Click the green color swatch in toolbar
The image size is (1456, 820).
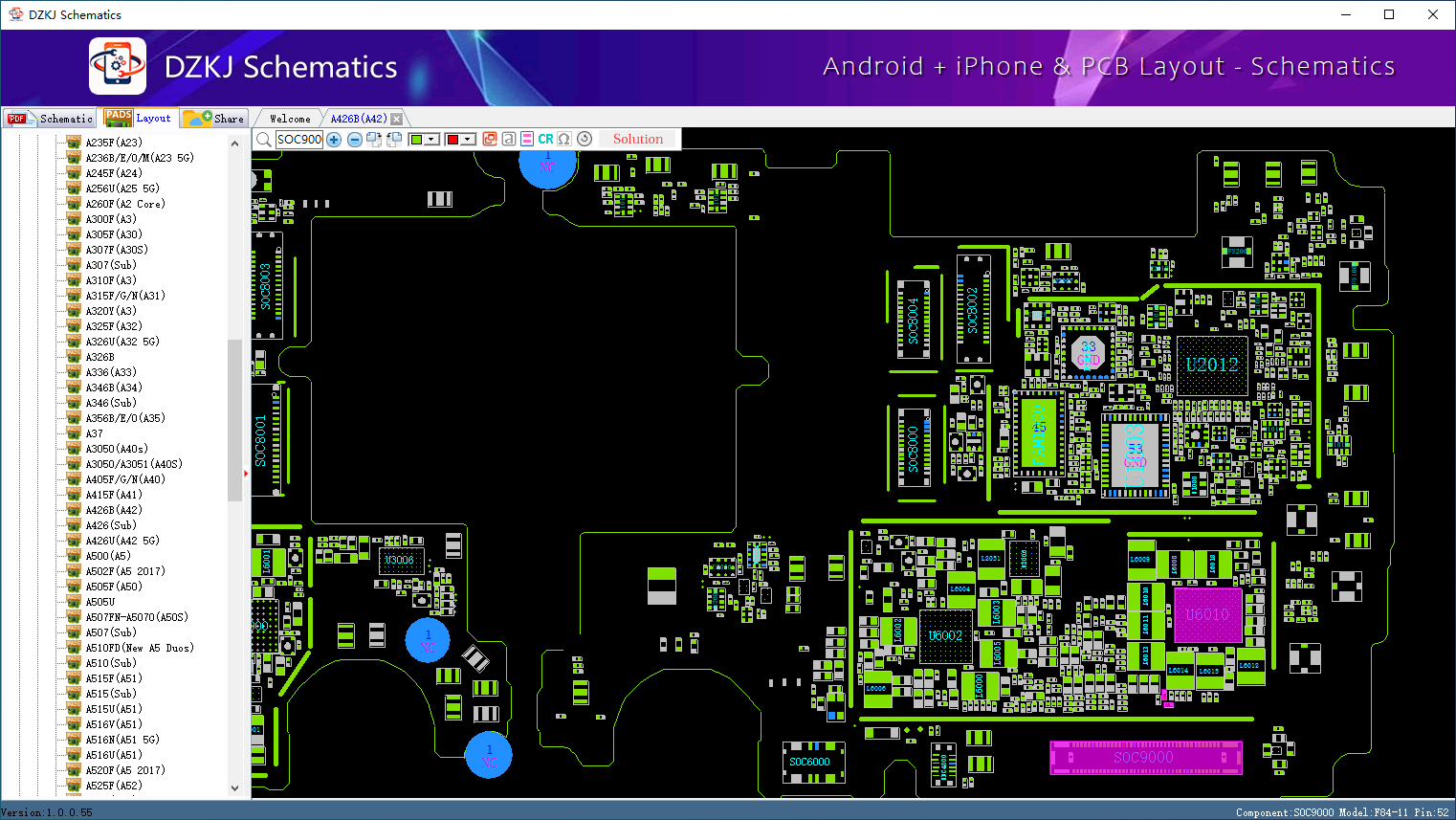tap(416, 140)
